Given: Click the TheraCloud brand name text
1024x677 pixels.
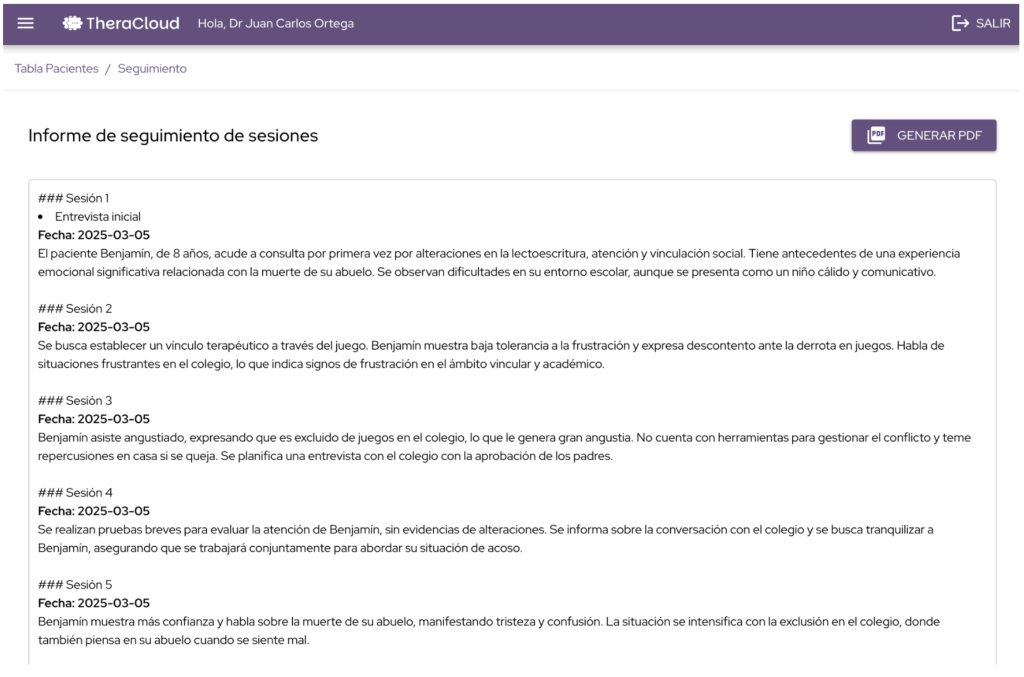Looking at the screenshot, I should (133, 23).
